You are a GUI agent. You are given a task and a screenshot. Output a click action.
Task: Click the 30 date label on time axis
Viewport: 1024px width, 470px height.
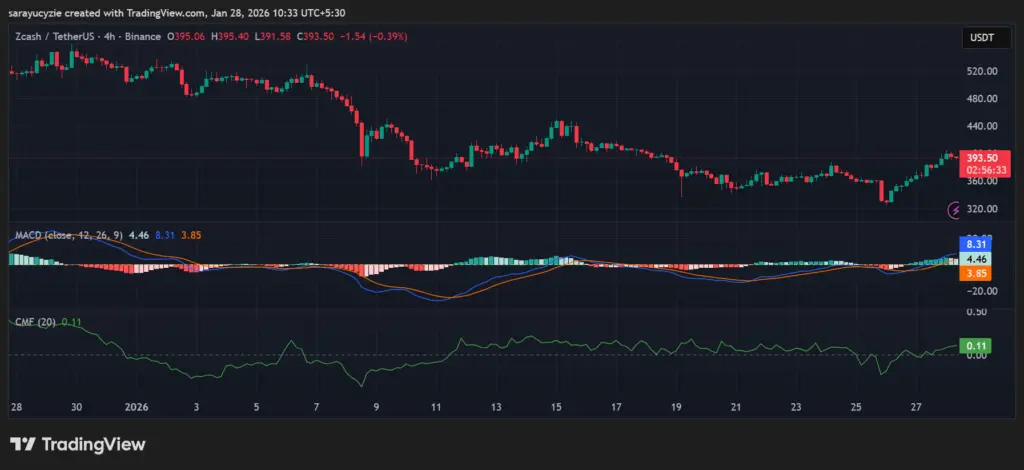[76, 407]
